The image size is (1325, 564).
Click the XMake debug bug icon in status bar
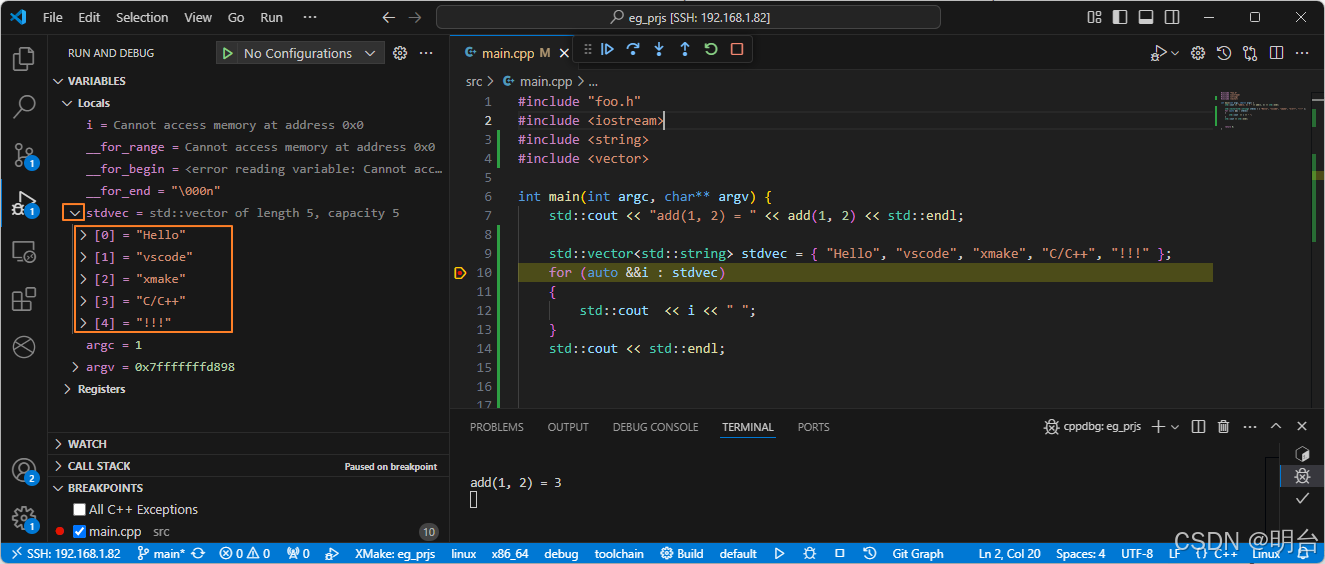(809, 553)
